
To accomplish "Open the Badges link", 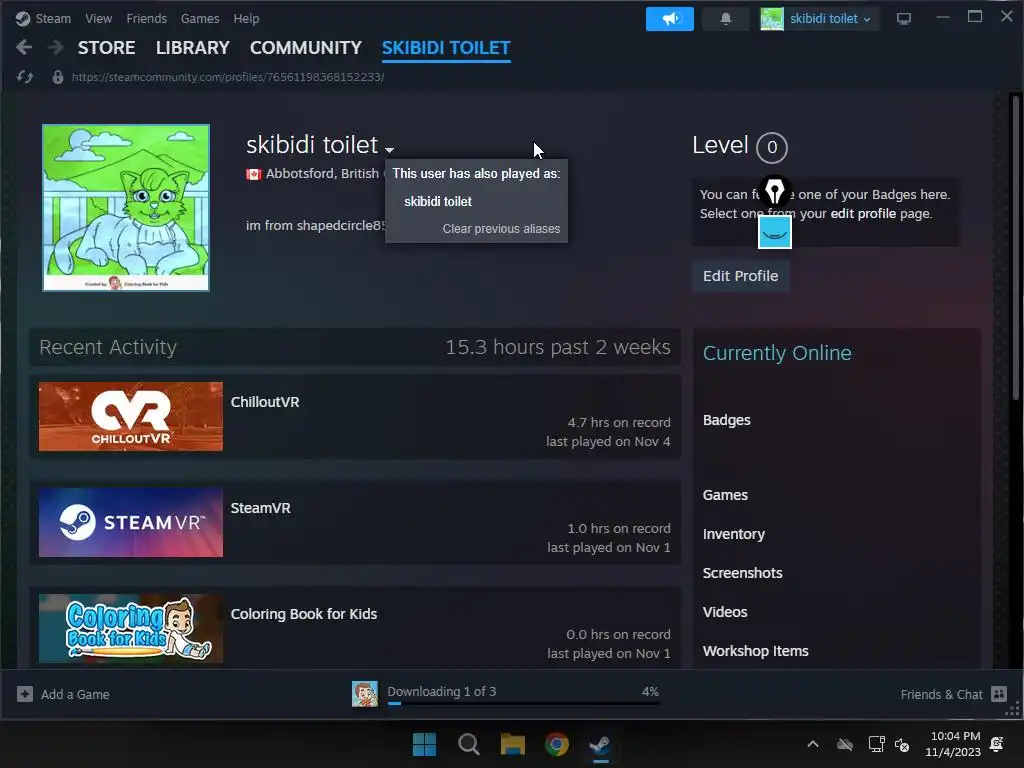I will click(x=726, y=420).
